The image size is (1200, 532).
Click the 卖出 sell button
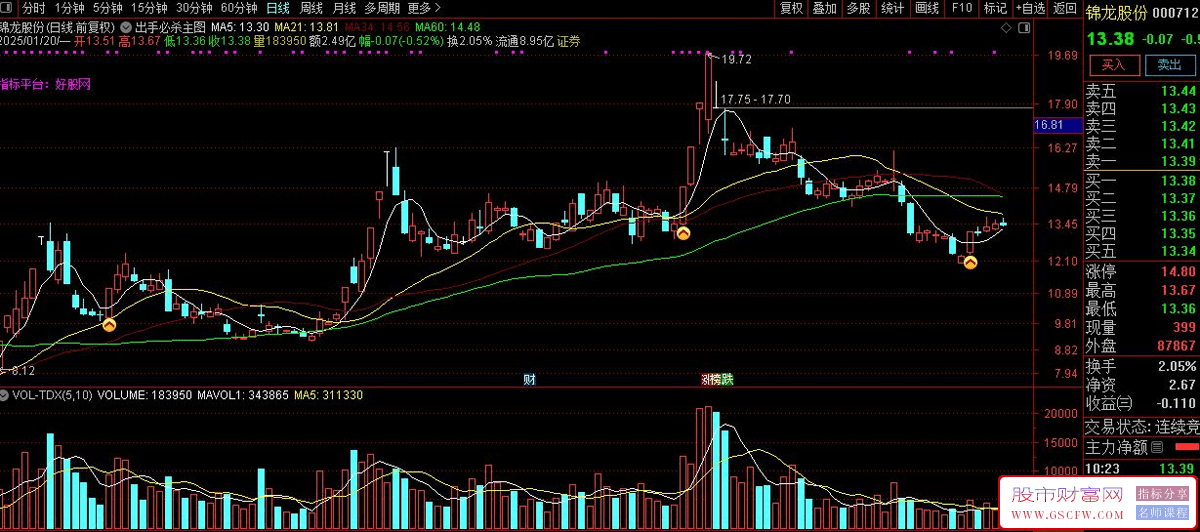tap(1168, 65)
